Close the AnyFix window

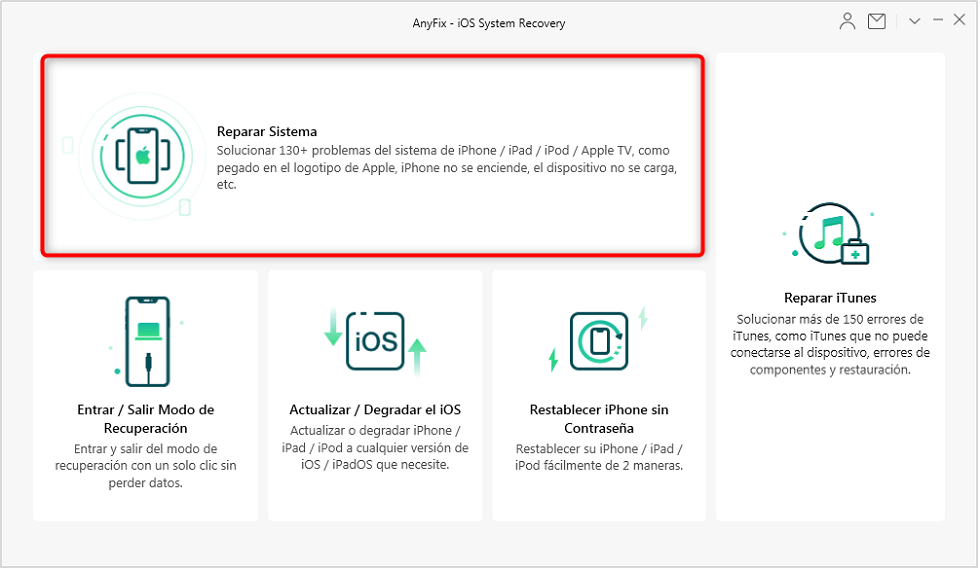(961, 21)
